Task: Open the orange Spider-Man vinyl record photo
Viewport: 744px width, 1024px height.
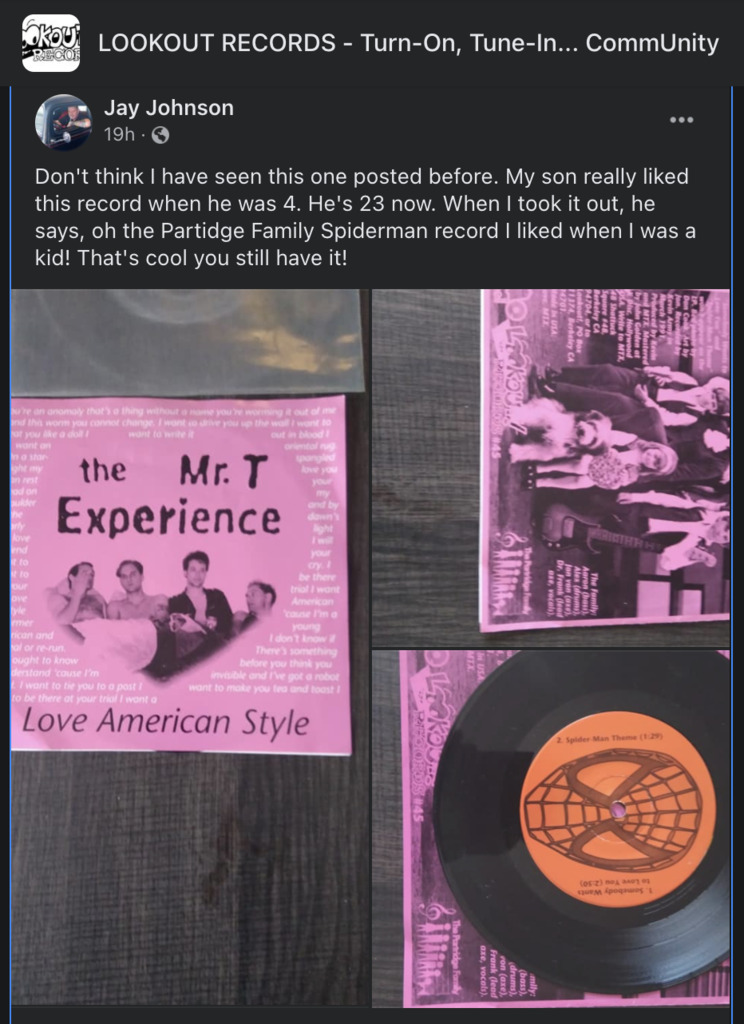Action: pyautogui.click(x=551, y=828)
